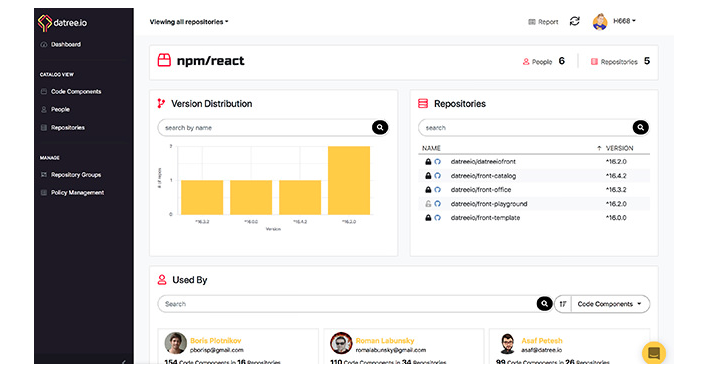
Task: Open Code Components in sidebar
Action: [x=71, y=91]
